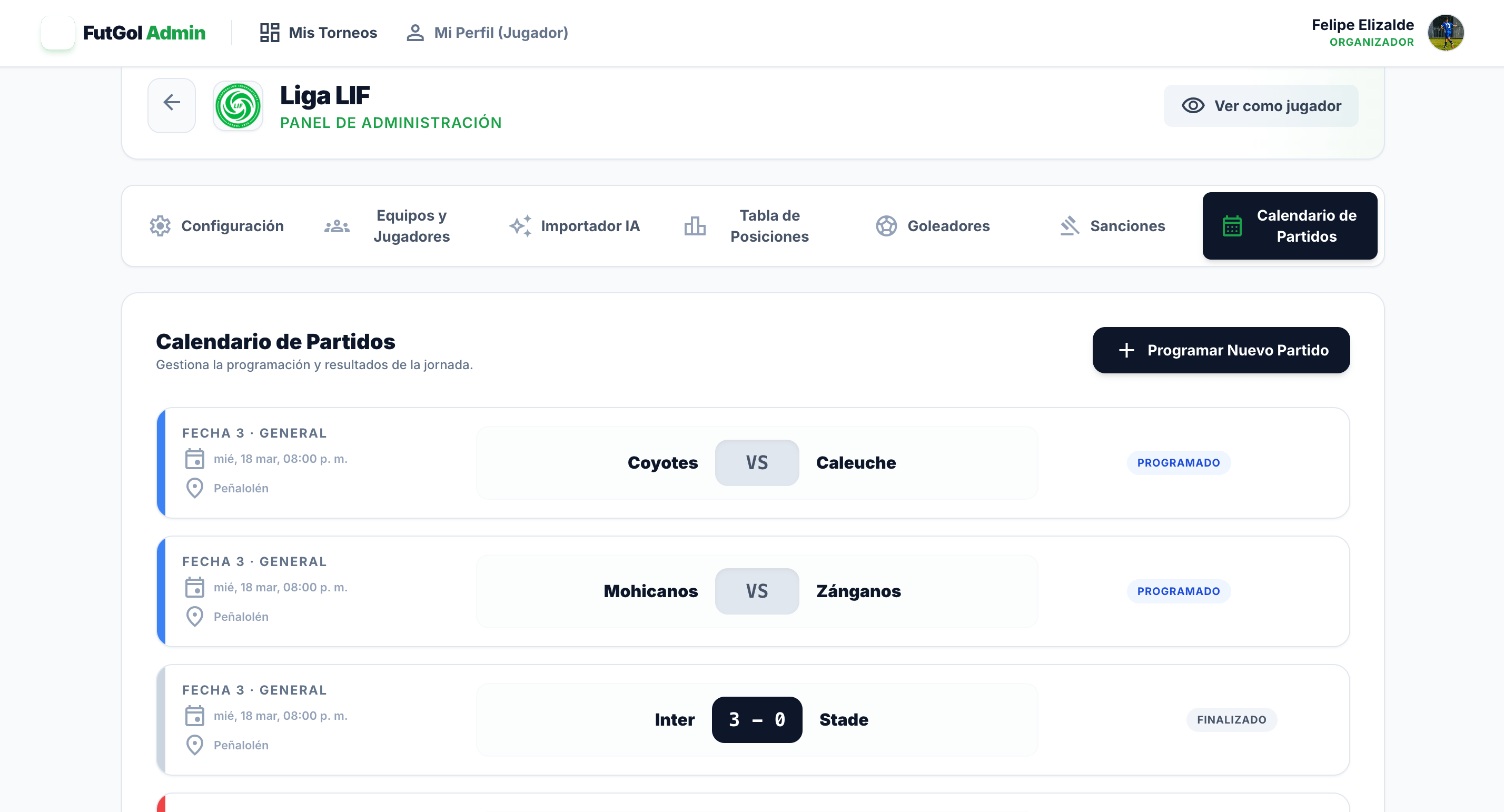1504x812 pixels.
Task: Click the Sanciones gavel icon
Action: point(1070,226)
